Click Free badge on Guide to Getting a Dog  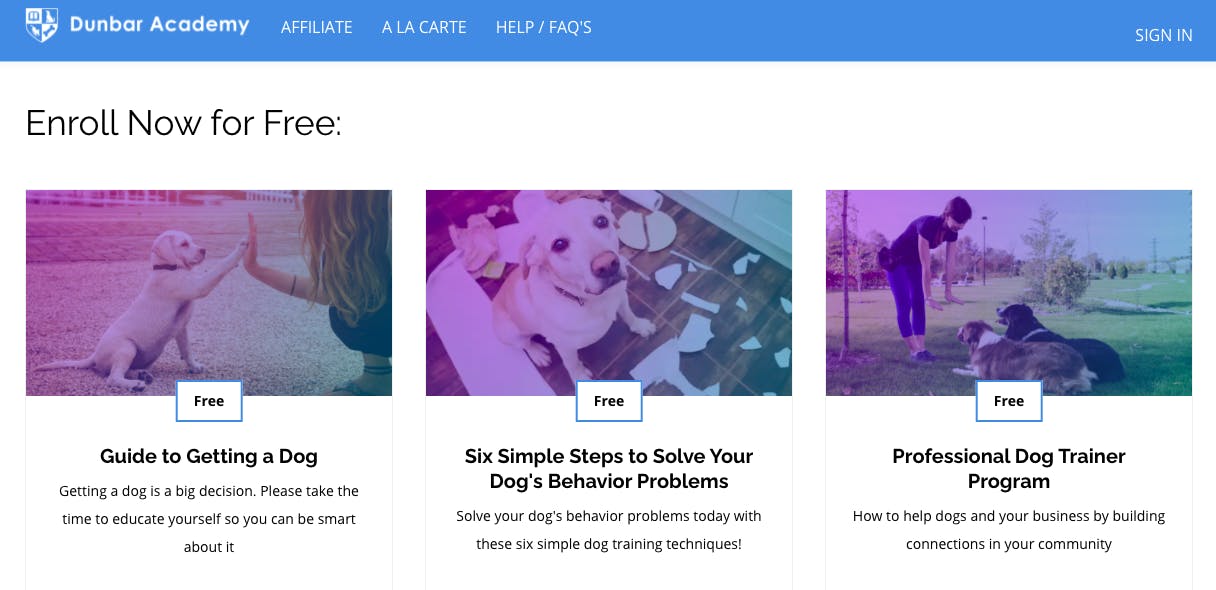pyautogui.click(x=209, y=401)
